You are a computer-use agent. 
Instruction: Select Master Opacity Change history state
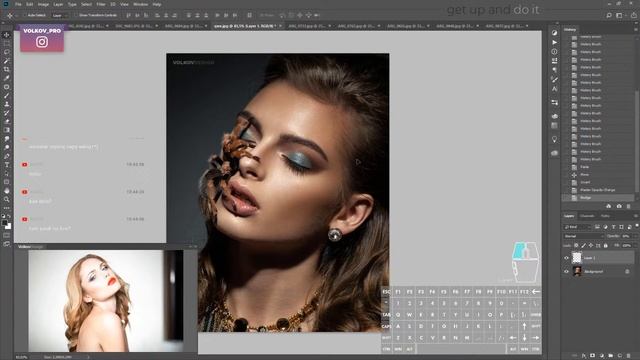pyautogui.click(x=598, y=190)
